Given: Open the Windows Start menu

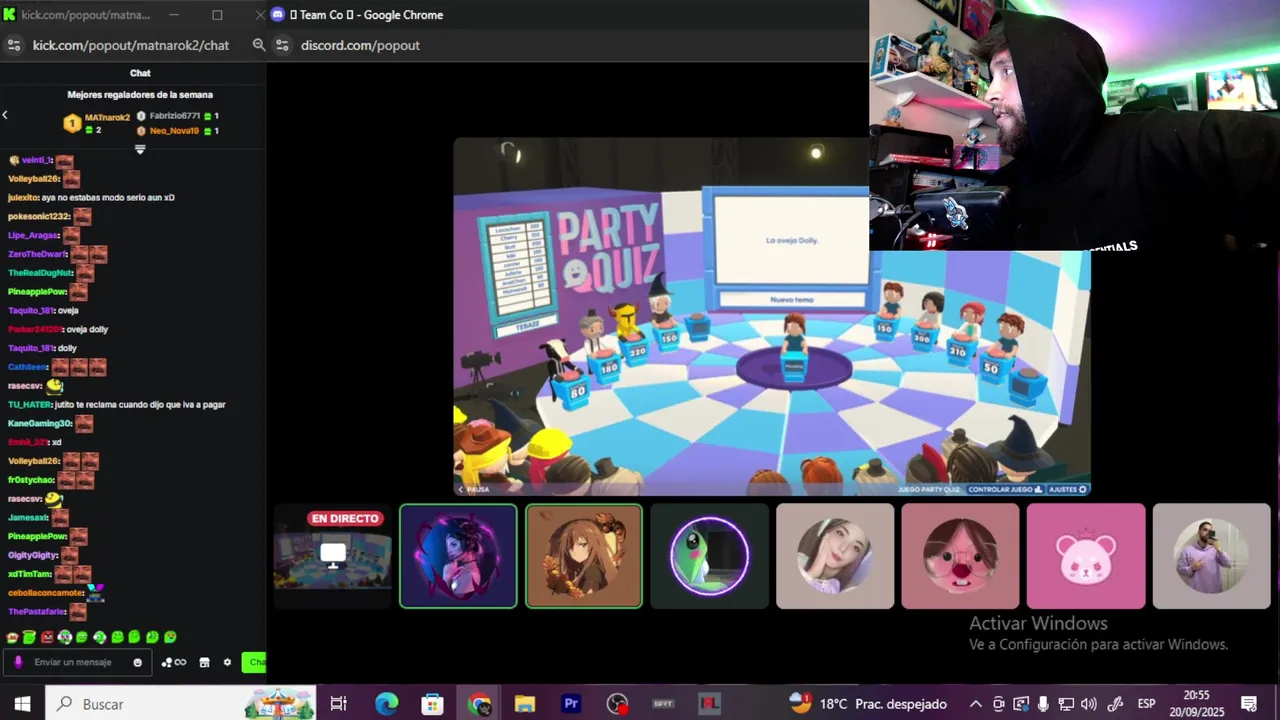Looking at the screenshot, I should 22,704.
